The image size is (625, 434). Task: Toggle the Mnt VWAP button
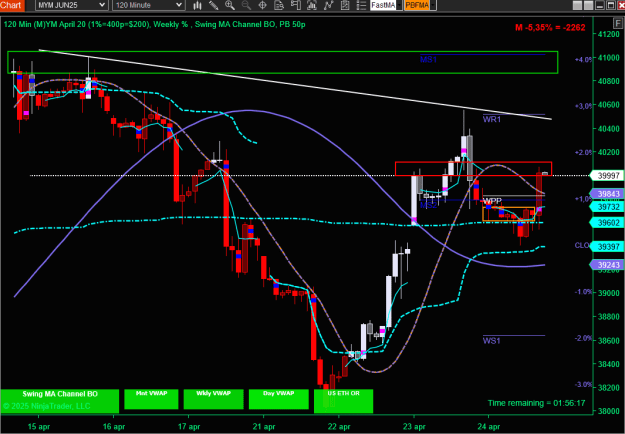point(151,399)
